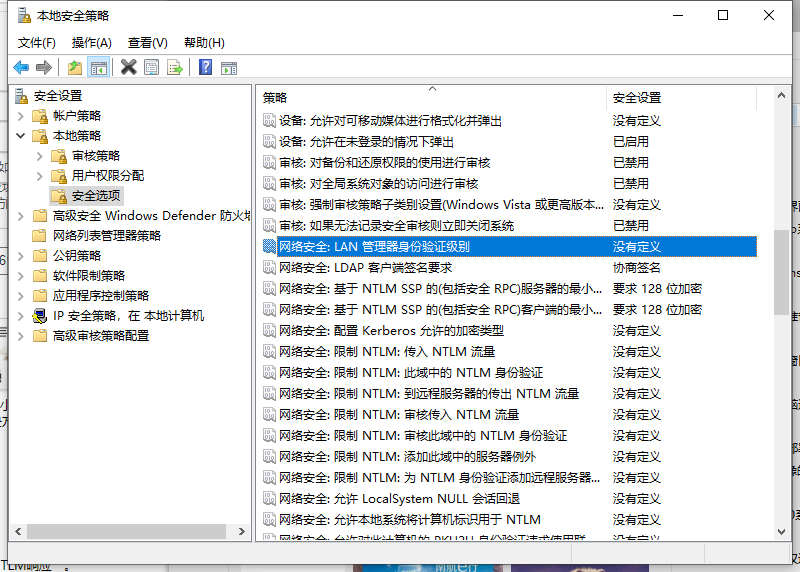
Task: Open the 文件(F) menu
Action: click(37, 43)
